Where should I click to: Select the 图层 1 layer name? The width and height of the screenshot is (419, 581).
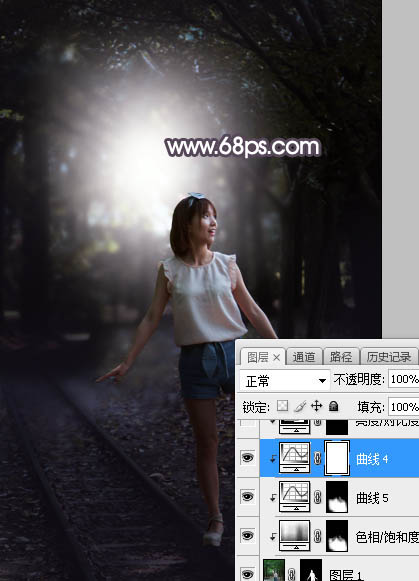[x=345, y=575]
